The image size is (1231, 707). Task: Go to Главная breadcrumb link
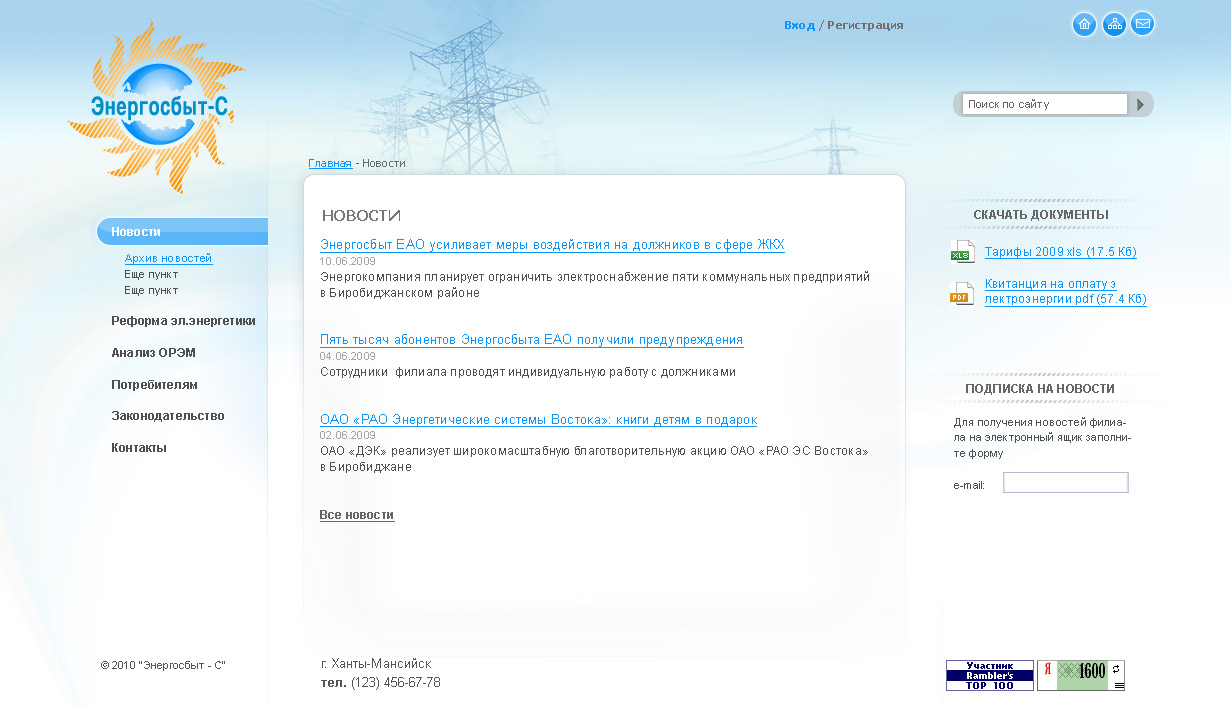(x=330, y=163)
